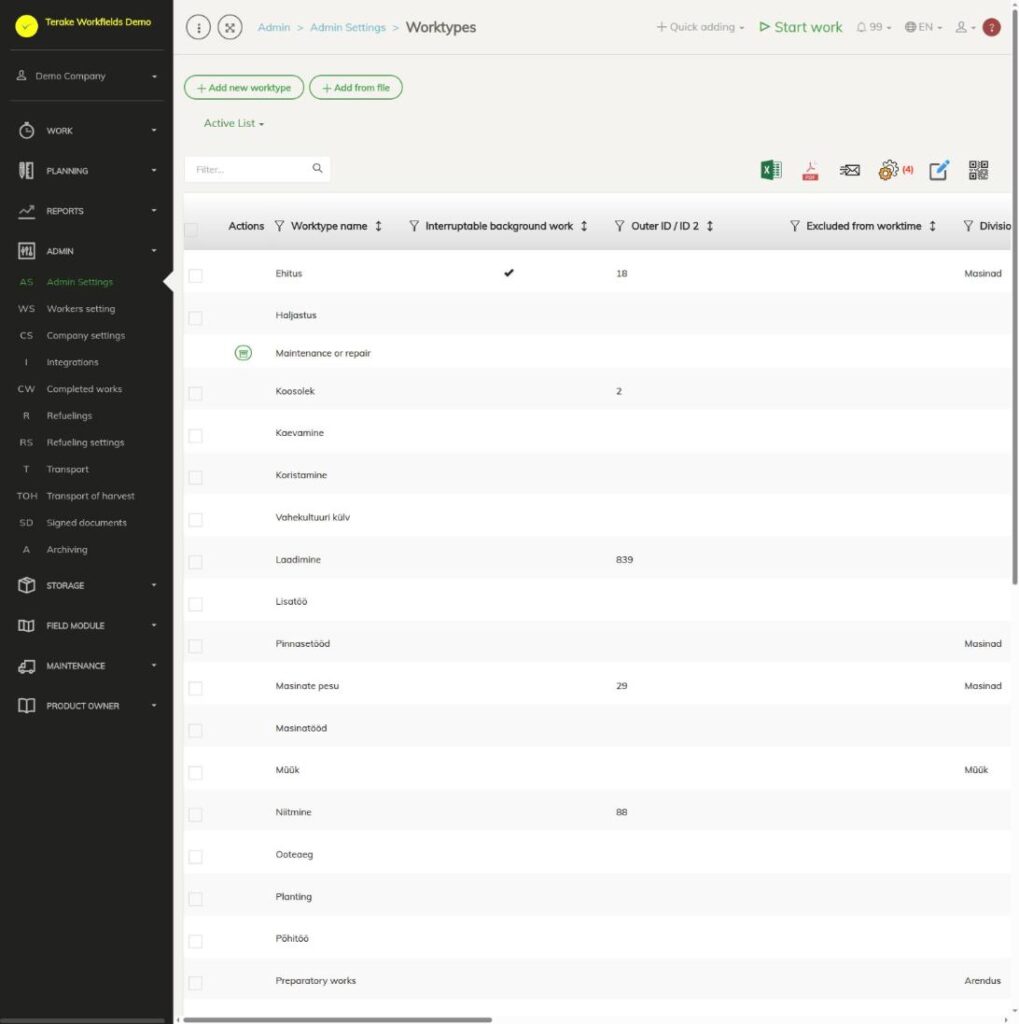Send the list by email icon

pos(849,170)
